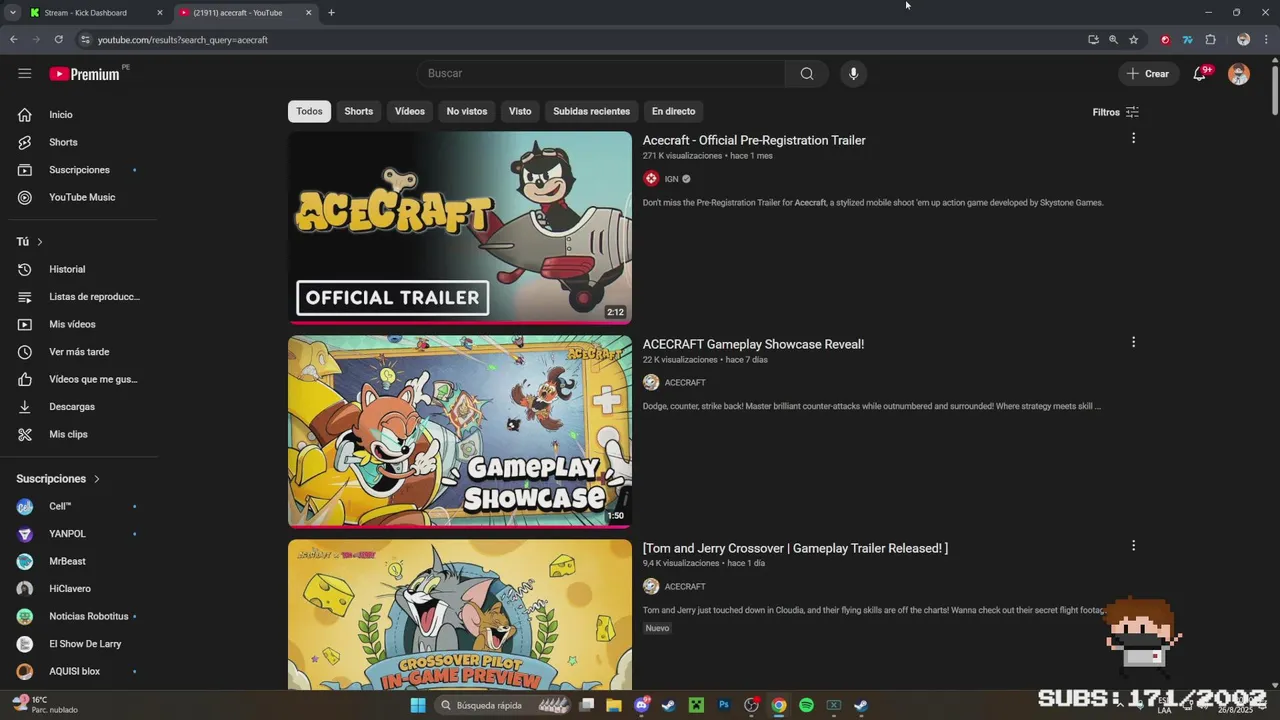Open Spotify from the taskbar
The height and width of the screenshot is (720, 1280).
(806, 705)
